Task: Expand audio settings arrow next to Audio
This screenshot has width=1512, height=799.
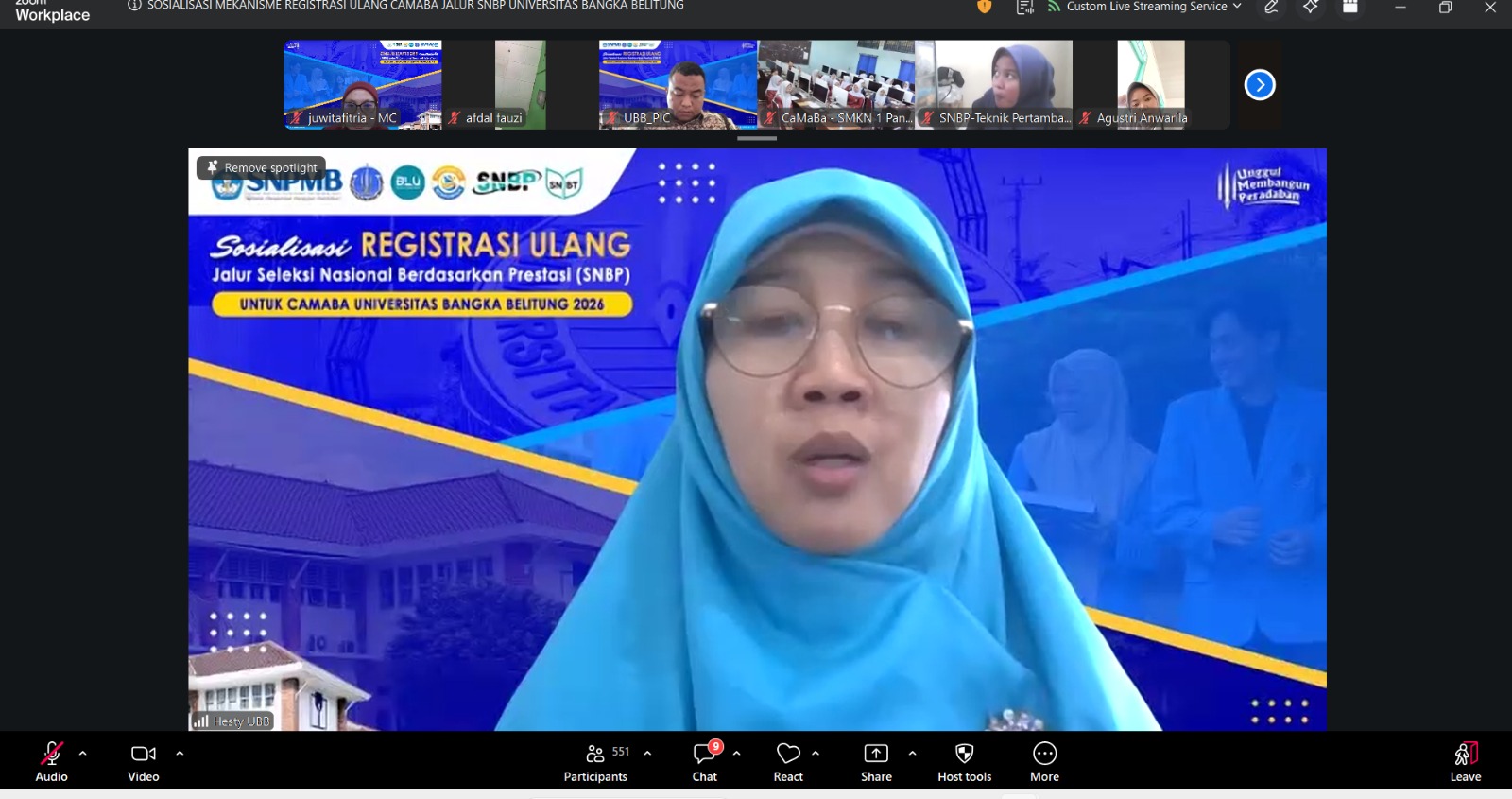Action: [x=83, y=754]
